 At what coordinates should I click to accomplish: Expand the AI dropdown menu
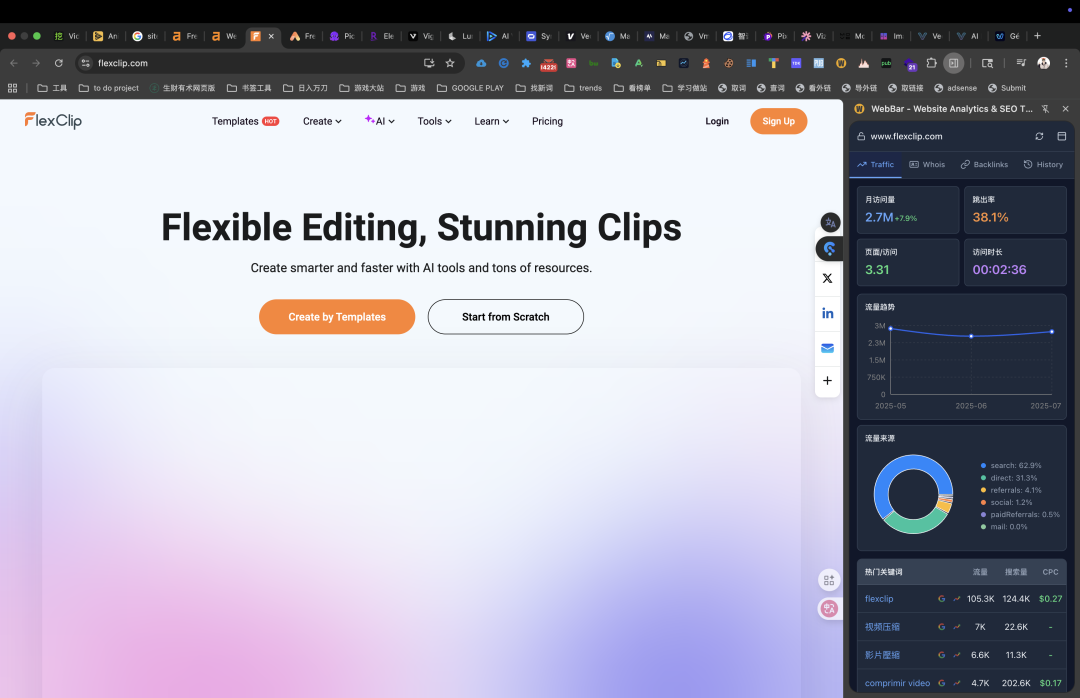pyautogui.click(x=380, y=121)
